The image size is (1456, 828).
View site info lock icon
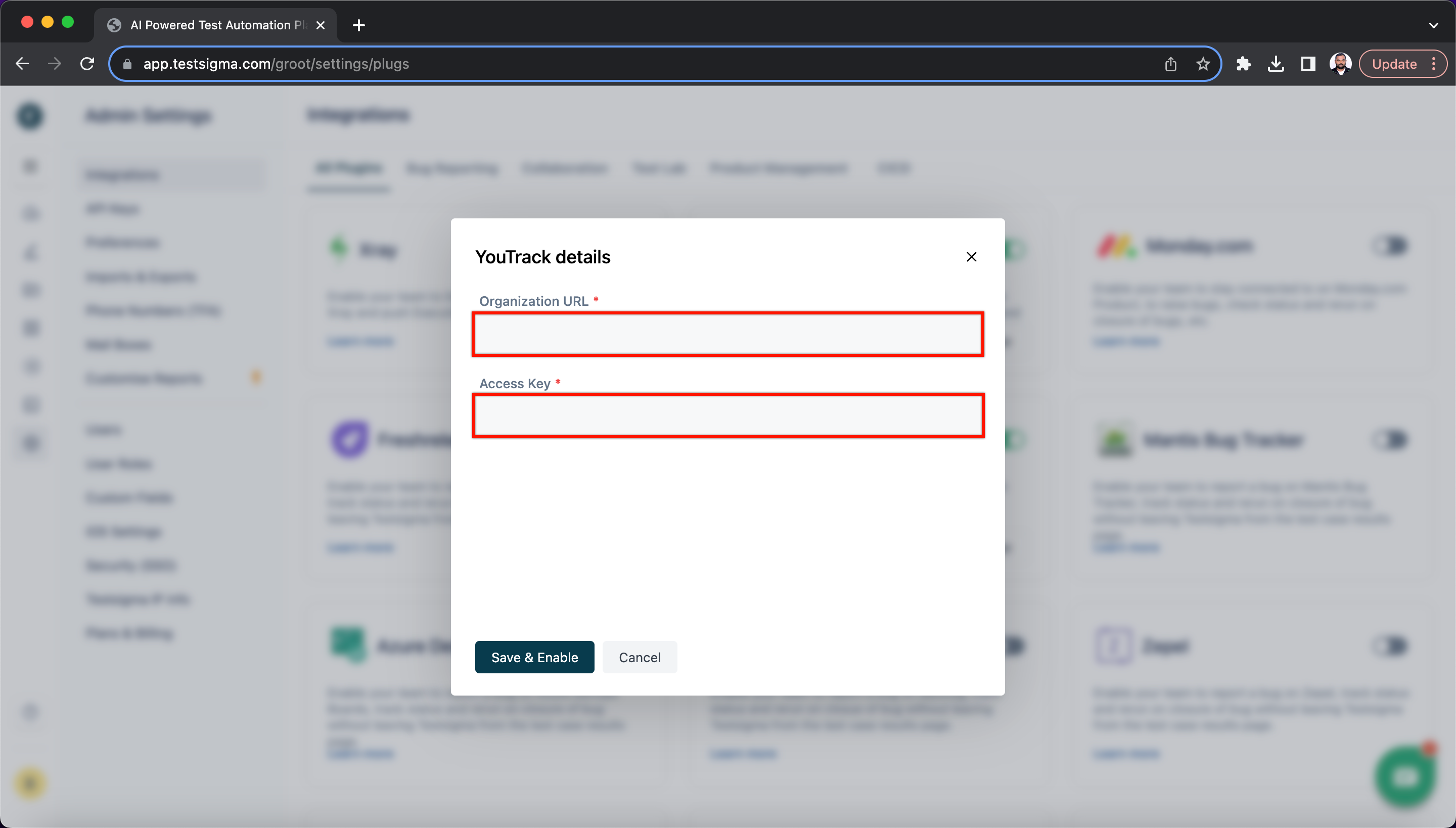coord(127,64)
